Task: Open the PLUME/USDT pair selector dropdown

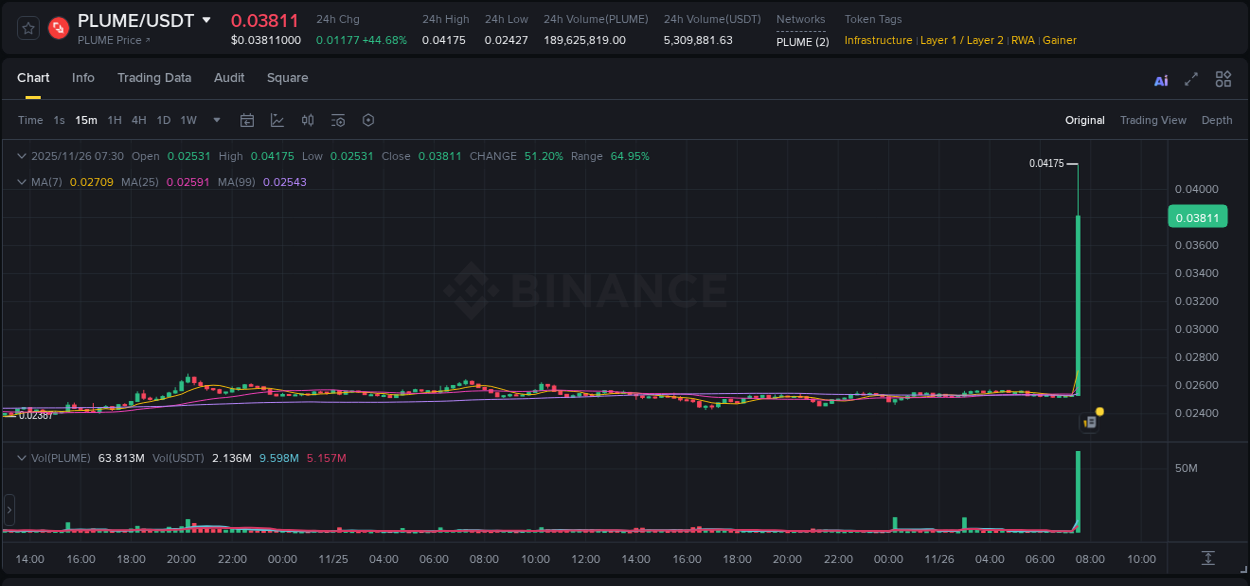Action: [206, 20]
